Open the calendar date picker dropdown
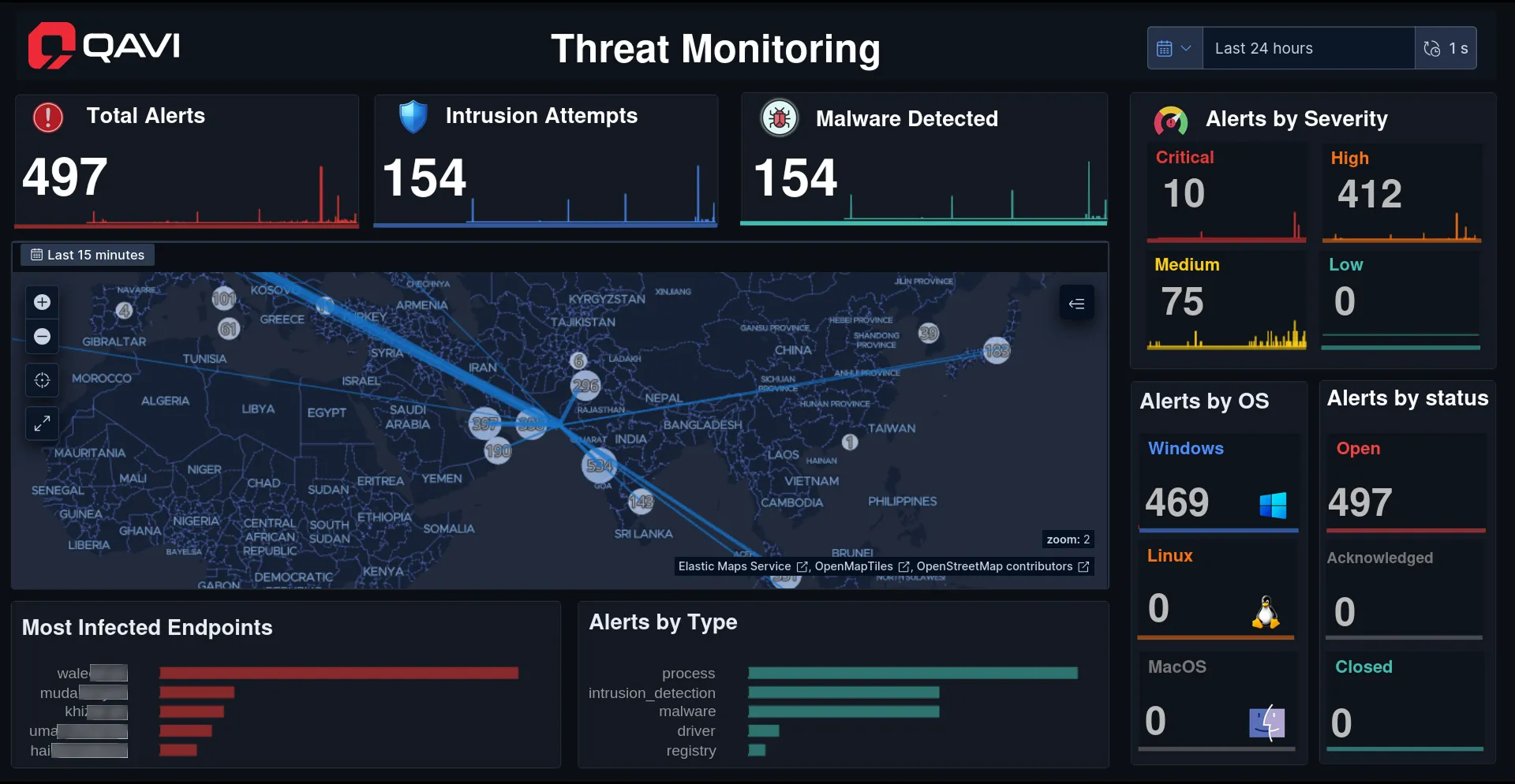 (x=1174, y=48)
